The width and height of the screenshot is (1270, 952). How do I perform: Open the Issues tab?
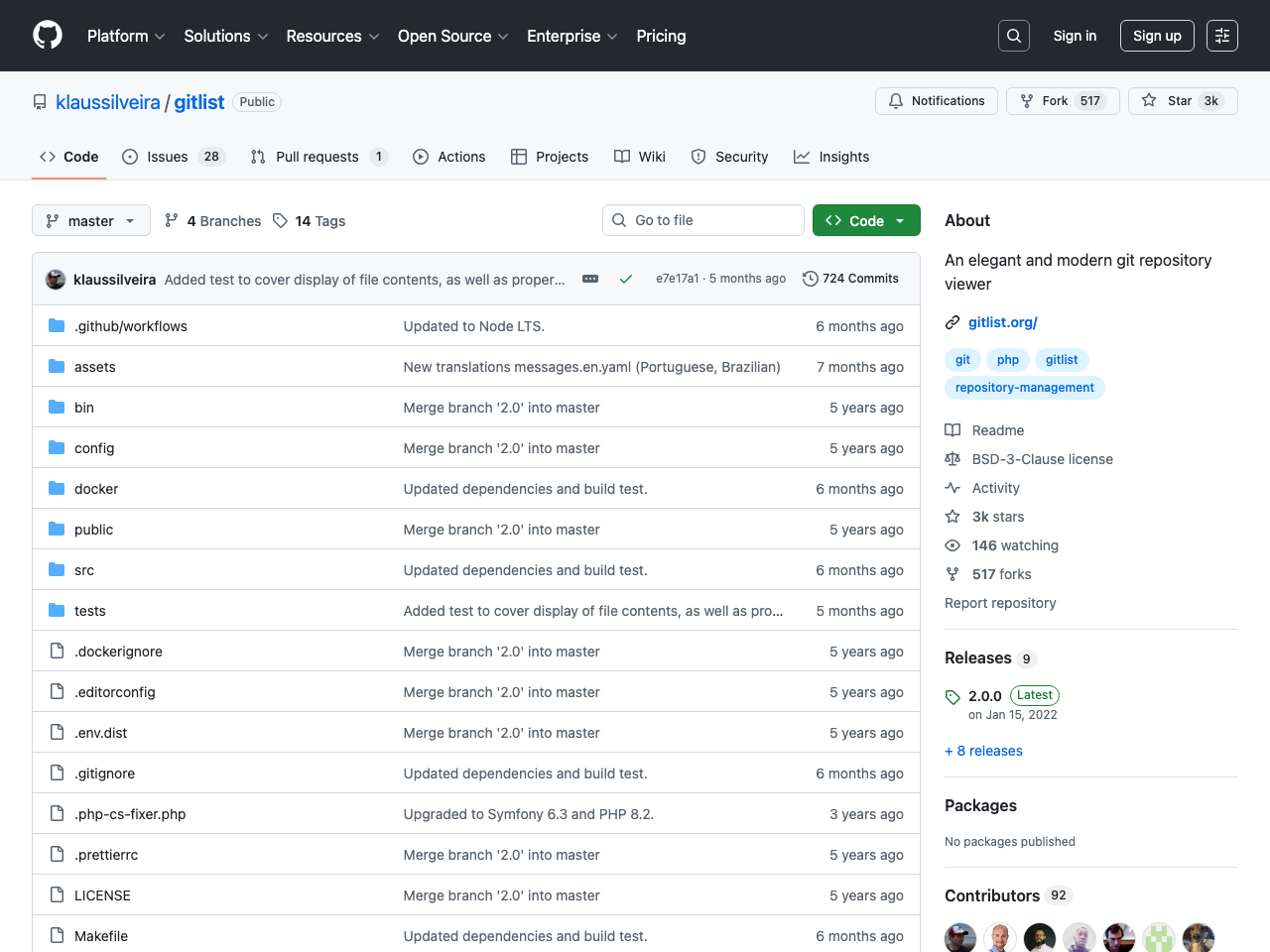click(166, 157)
